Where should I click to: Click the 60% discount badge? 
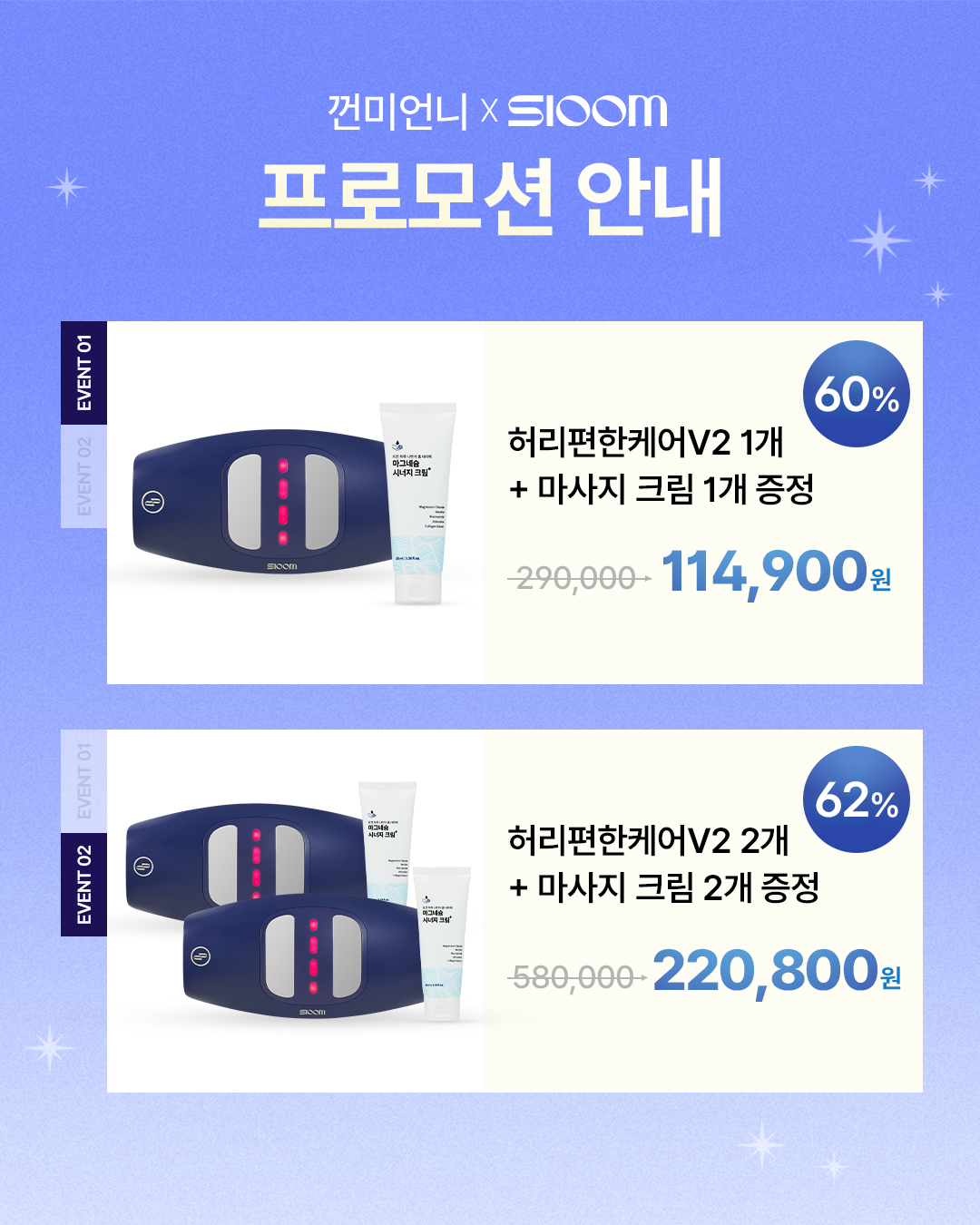(x=856, y=394)
